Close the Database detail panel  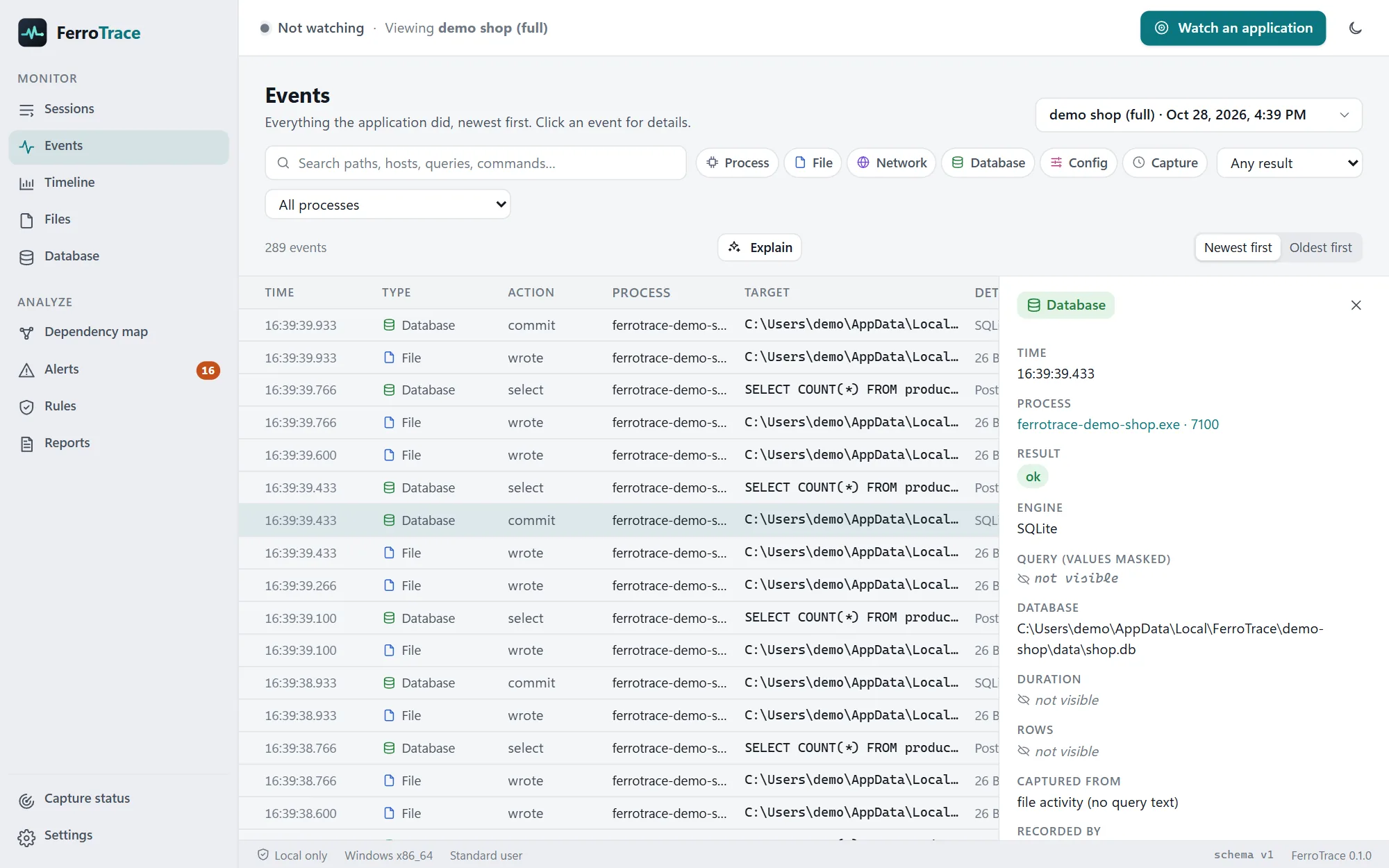1356,306
